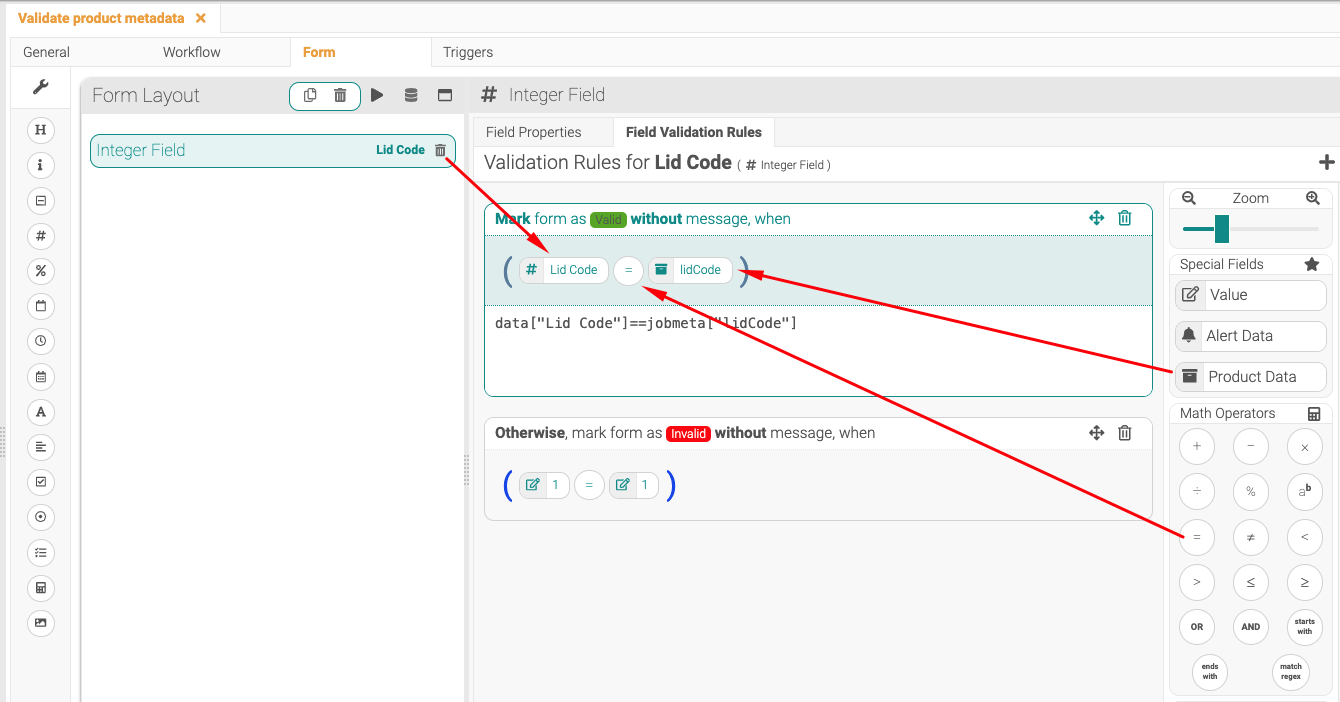The width and height of the screenshot is (1340, 702).
Task: Zoom out with magnifier minus
Action: pos(1189,198)
